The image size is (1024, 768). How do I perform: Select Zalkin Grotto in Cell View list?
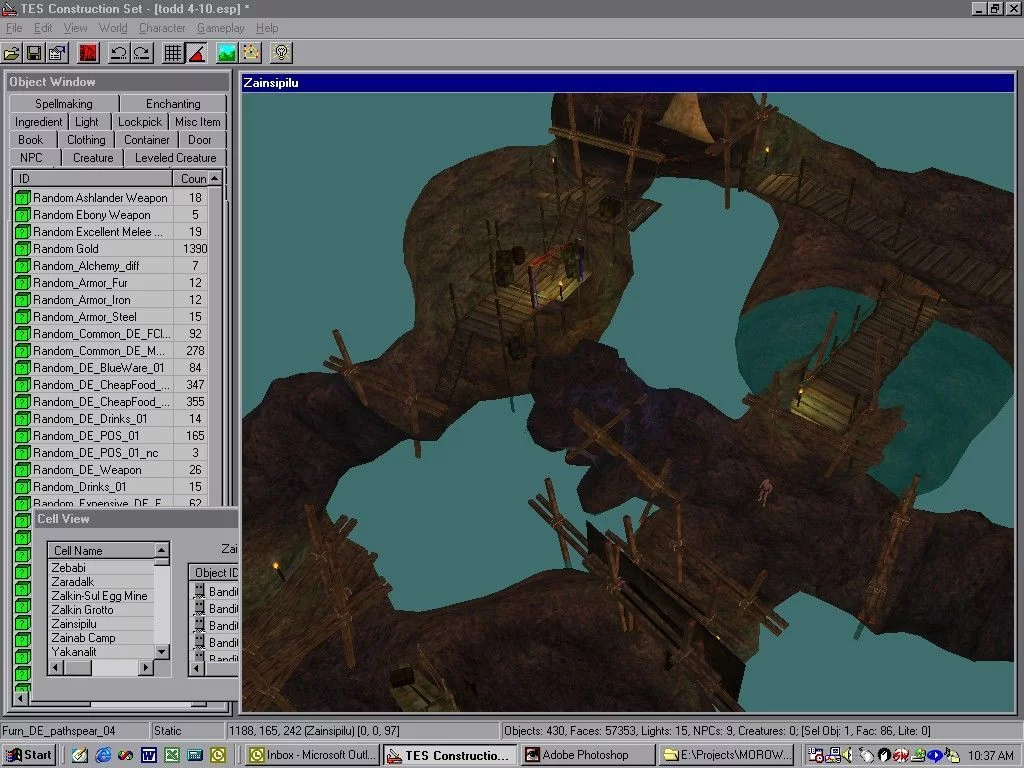point(82,610)
